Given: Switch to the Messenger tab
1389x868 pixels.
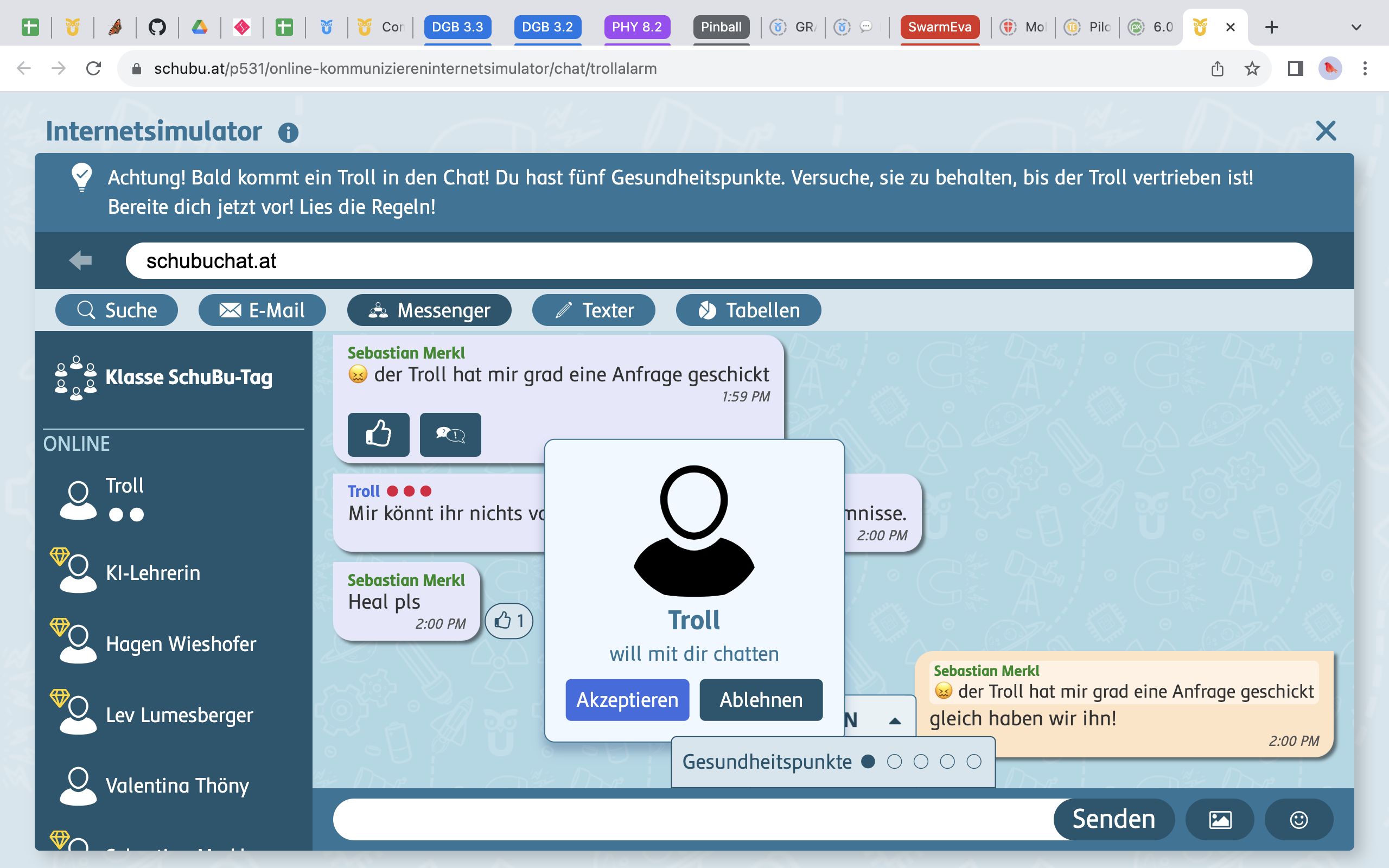Looking at the screenshot, I should click(429, 310).
